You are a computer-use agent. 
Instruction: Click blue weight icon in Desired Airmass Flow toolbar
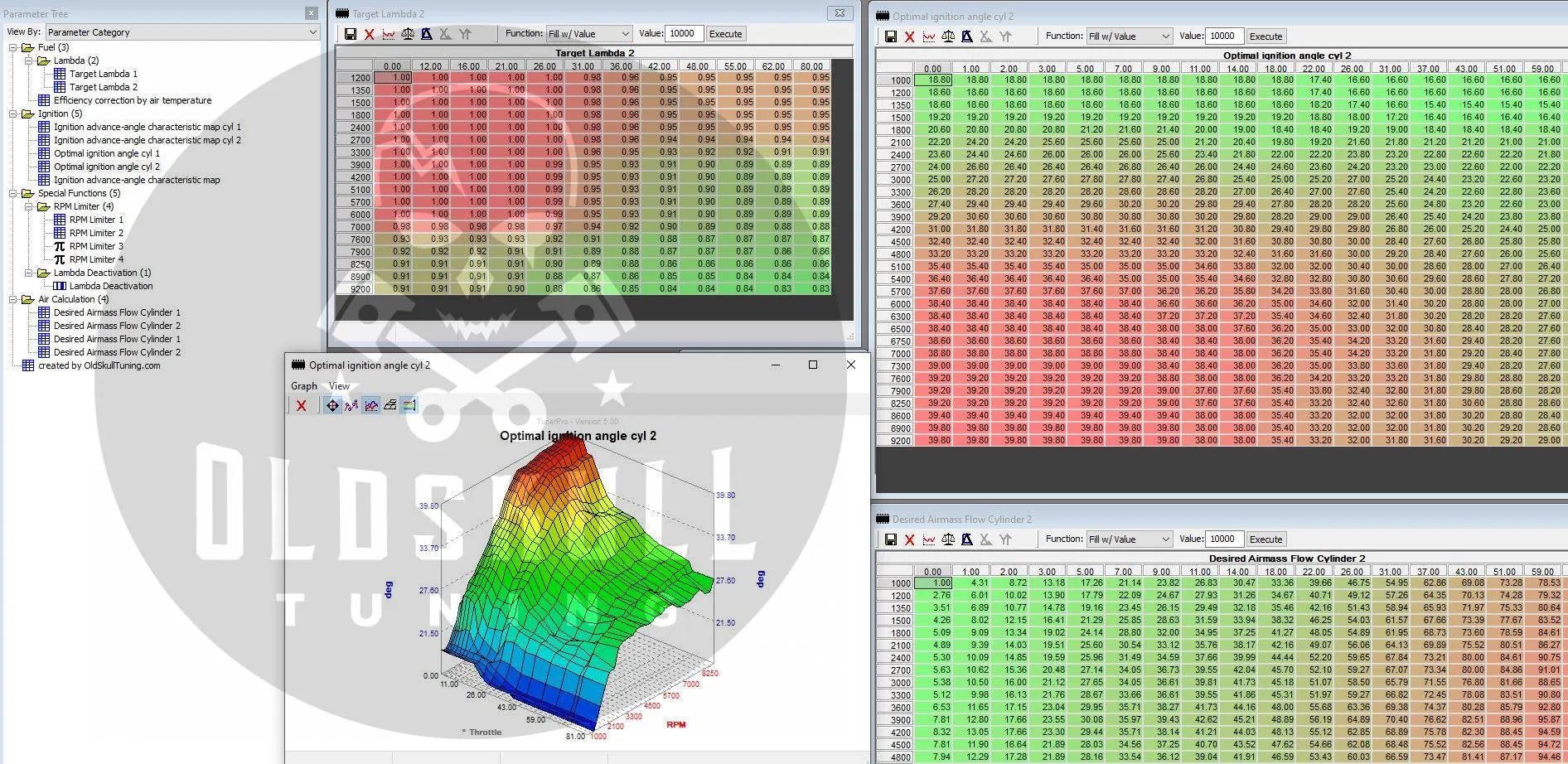tap(966, 539)
